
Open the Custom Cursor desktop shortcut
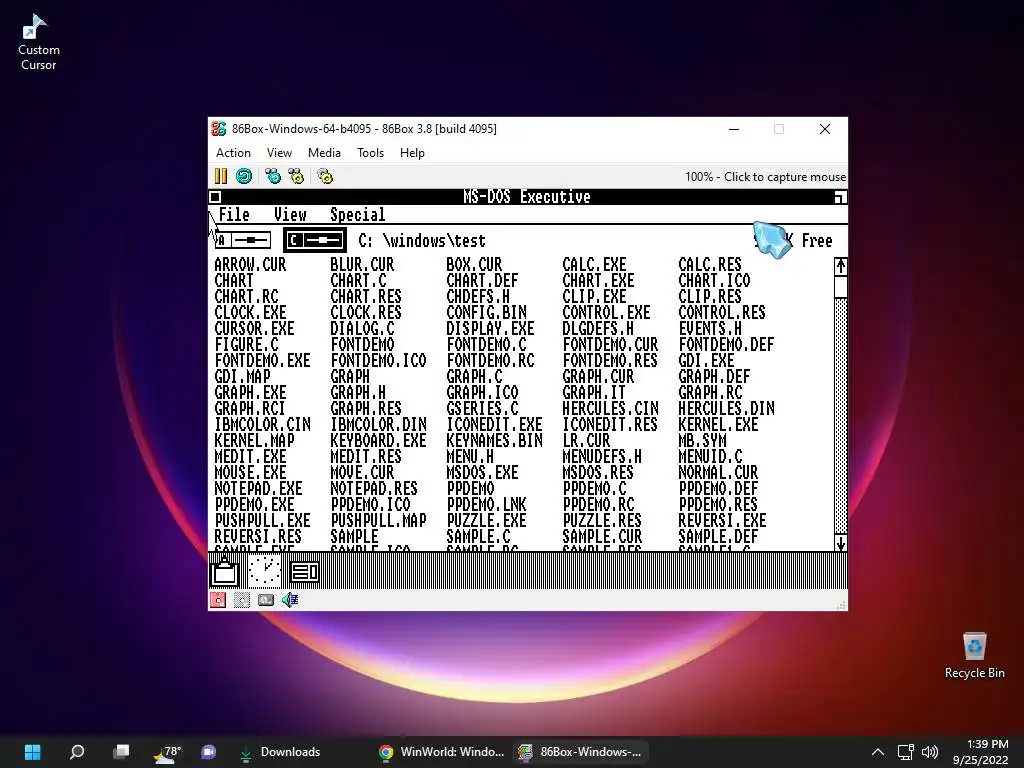(x=39, y=43)
